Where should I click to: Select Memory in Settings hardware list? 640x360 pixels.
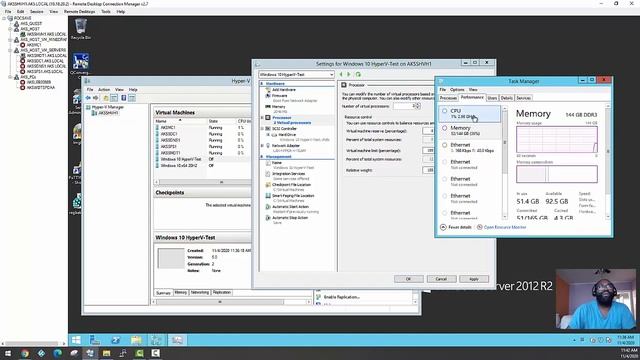pos(279,107)
